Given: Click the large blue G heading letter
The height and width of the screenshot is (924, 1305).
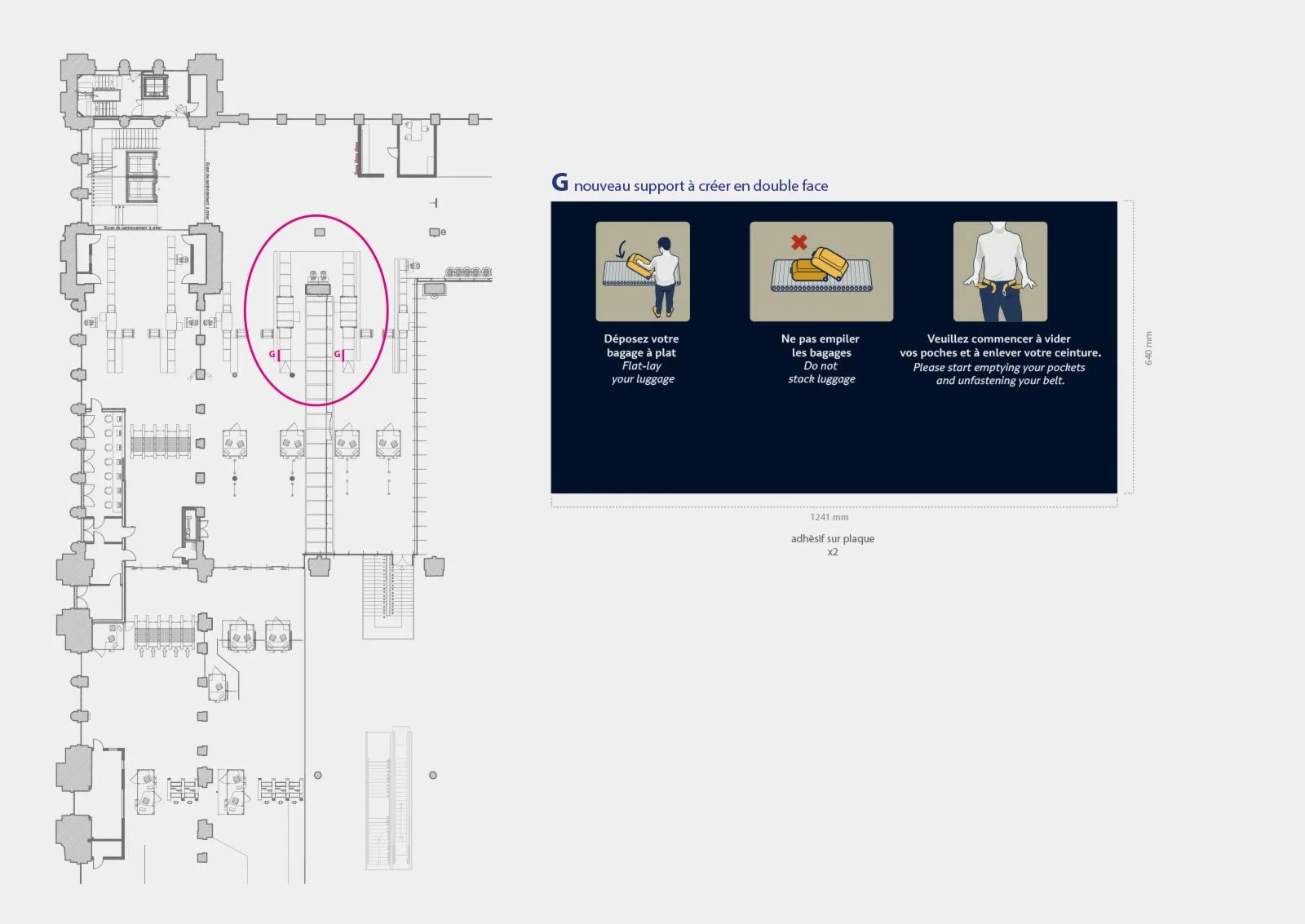Looking at the screenshot, I should (x=560, y=182).
